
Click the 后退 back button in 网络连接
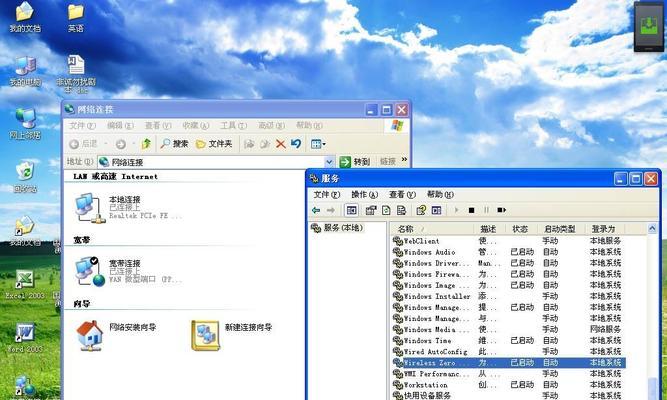tap(83, 144)
